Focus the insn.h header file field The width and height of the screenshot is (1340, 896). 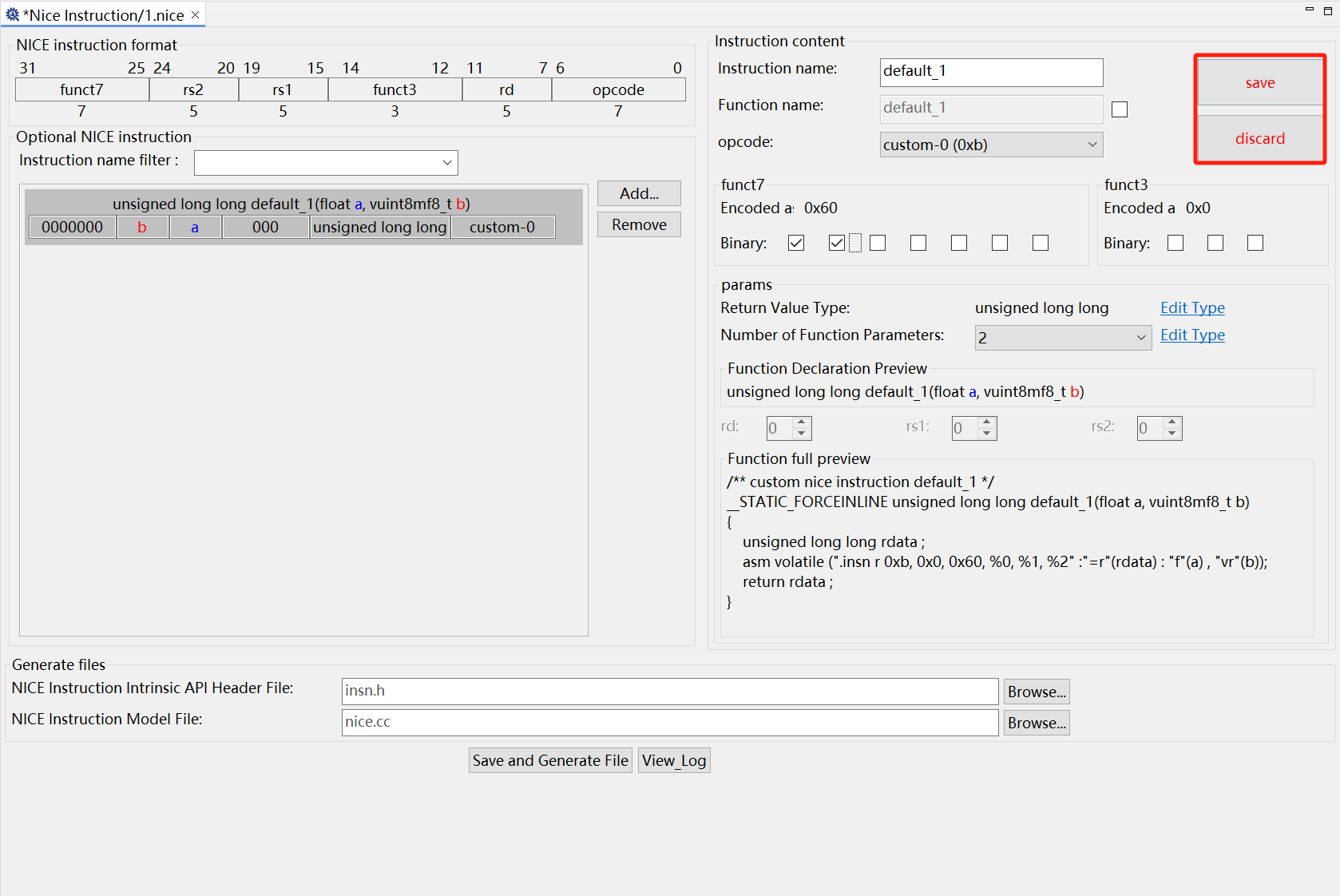click(670, 691)
